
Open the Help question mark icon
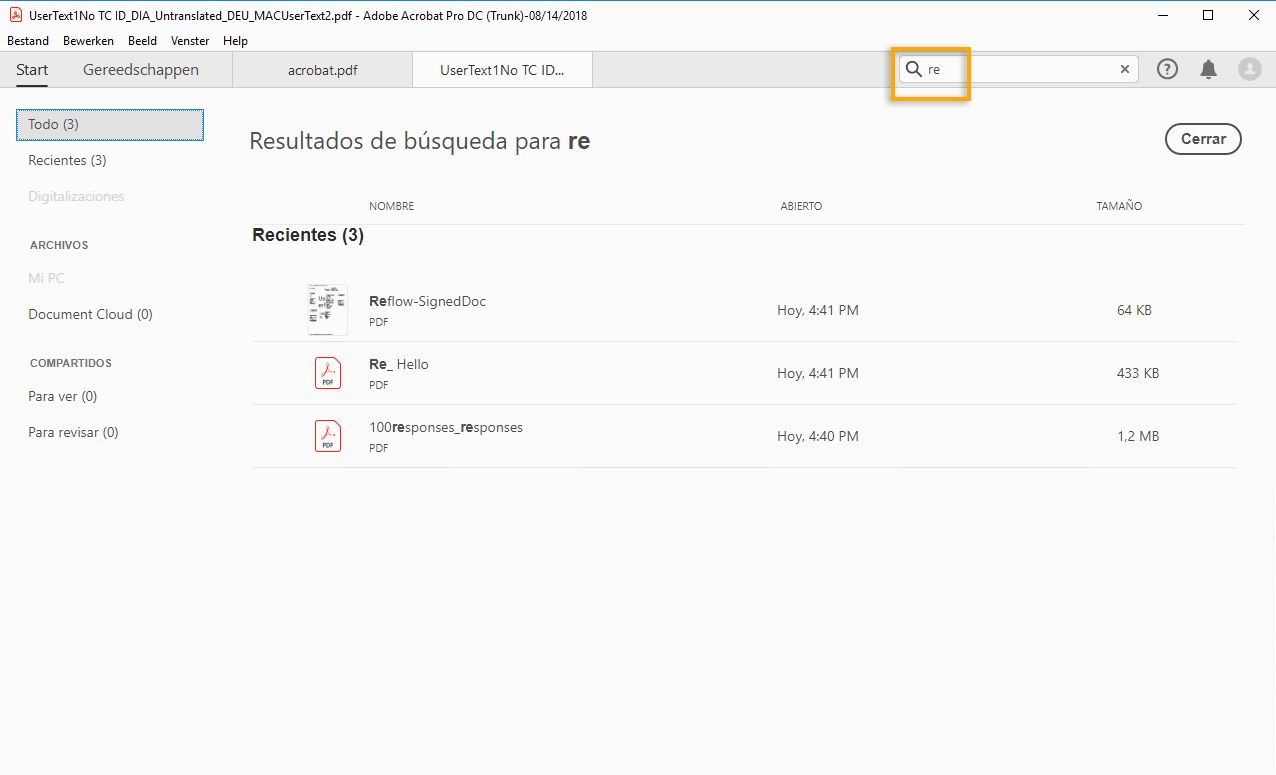(1167, 69)
